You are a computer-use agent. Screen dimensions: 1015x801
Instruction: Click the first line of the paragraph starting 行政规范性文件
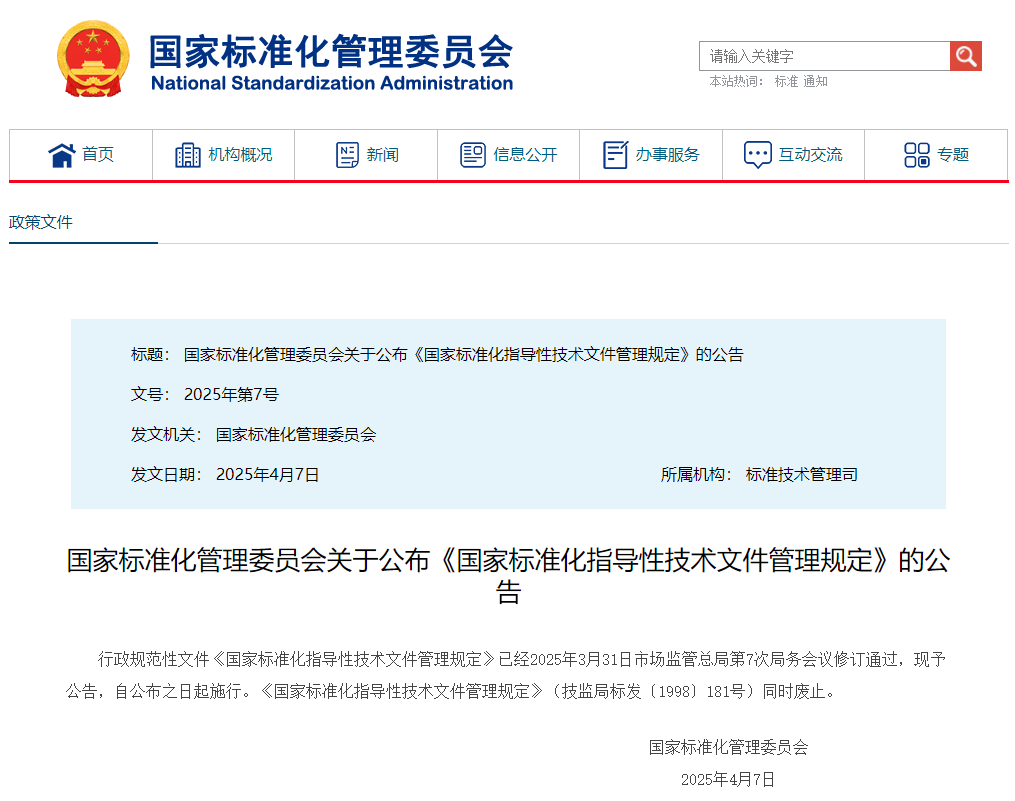tap(522, 659)
